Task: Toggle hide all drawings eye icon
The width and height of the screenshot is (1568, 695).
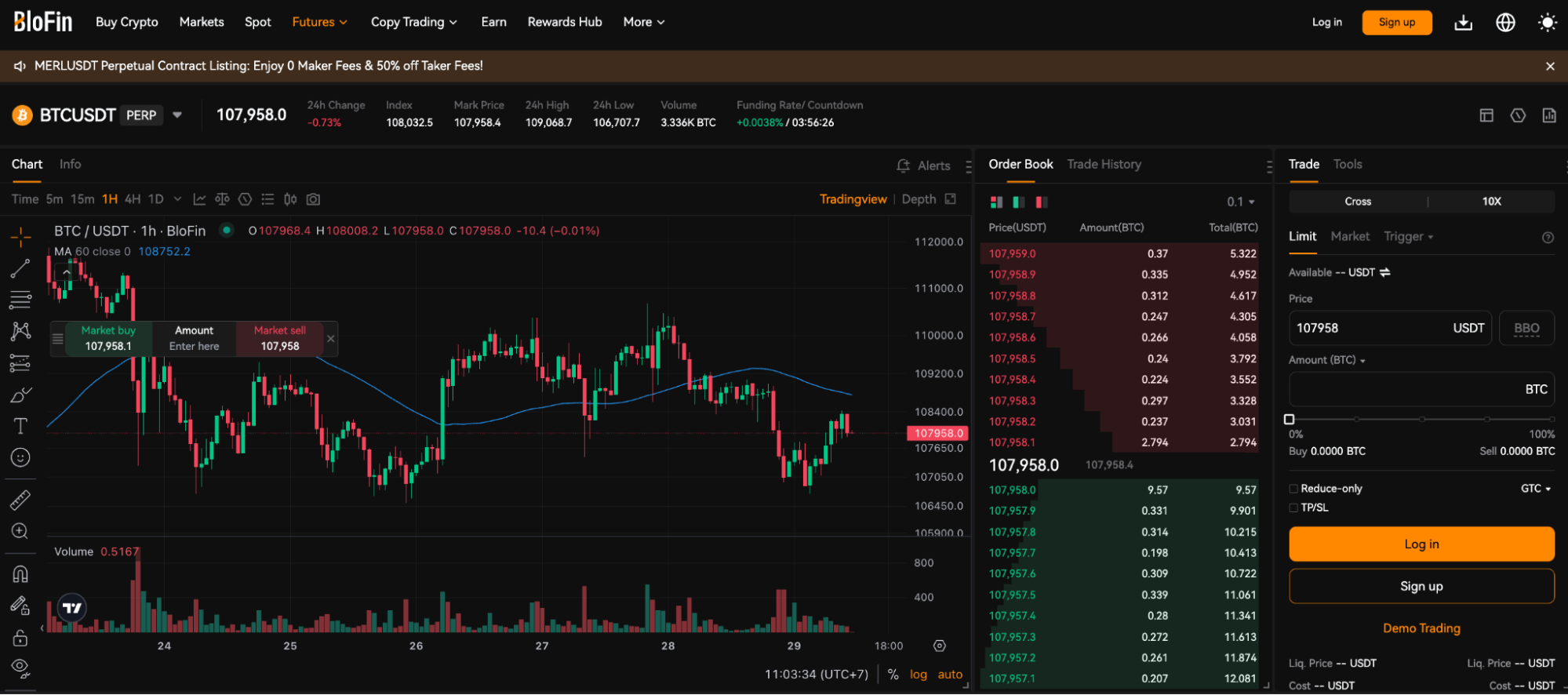Action: tap(20, 668)
